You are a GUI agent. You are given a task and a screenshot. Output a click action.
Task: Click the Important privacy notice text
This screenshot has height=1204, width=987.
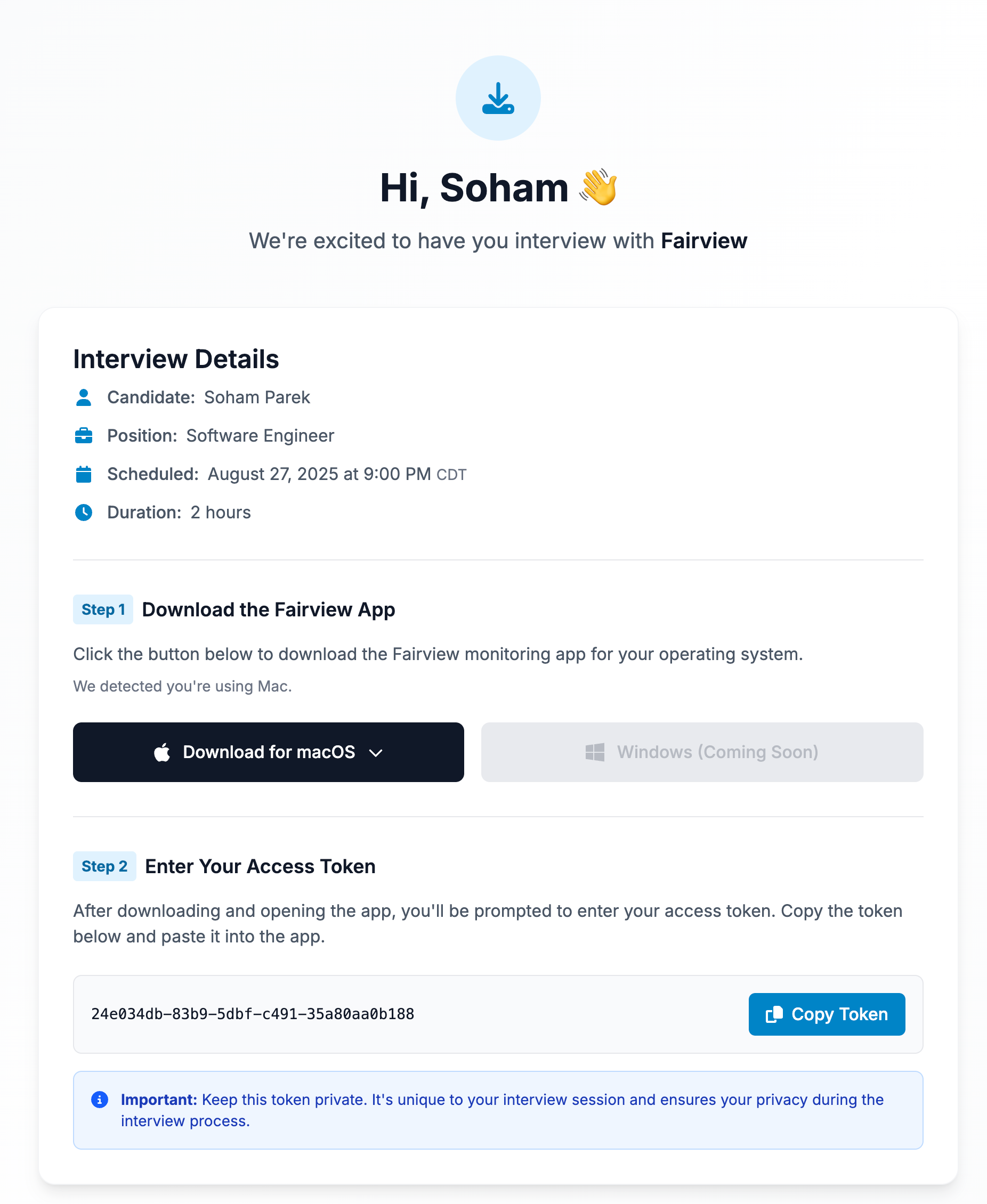tap(501, 1110)
